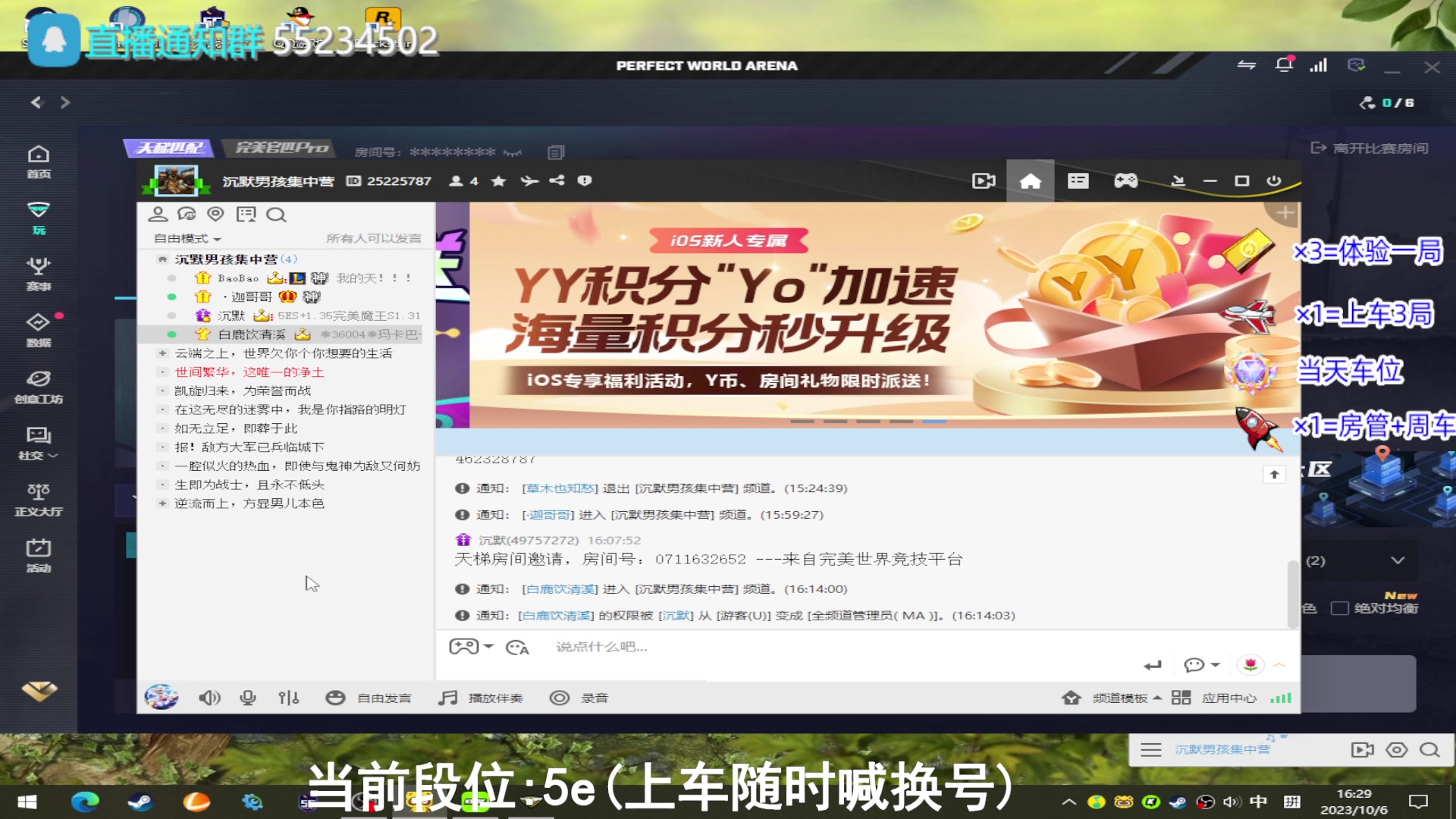Screen dimensions: 1456x819
Task: Click the favorite star icon beside channel ID
Action: point(498,181)
